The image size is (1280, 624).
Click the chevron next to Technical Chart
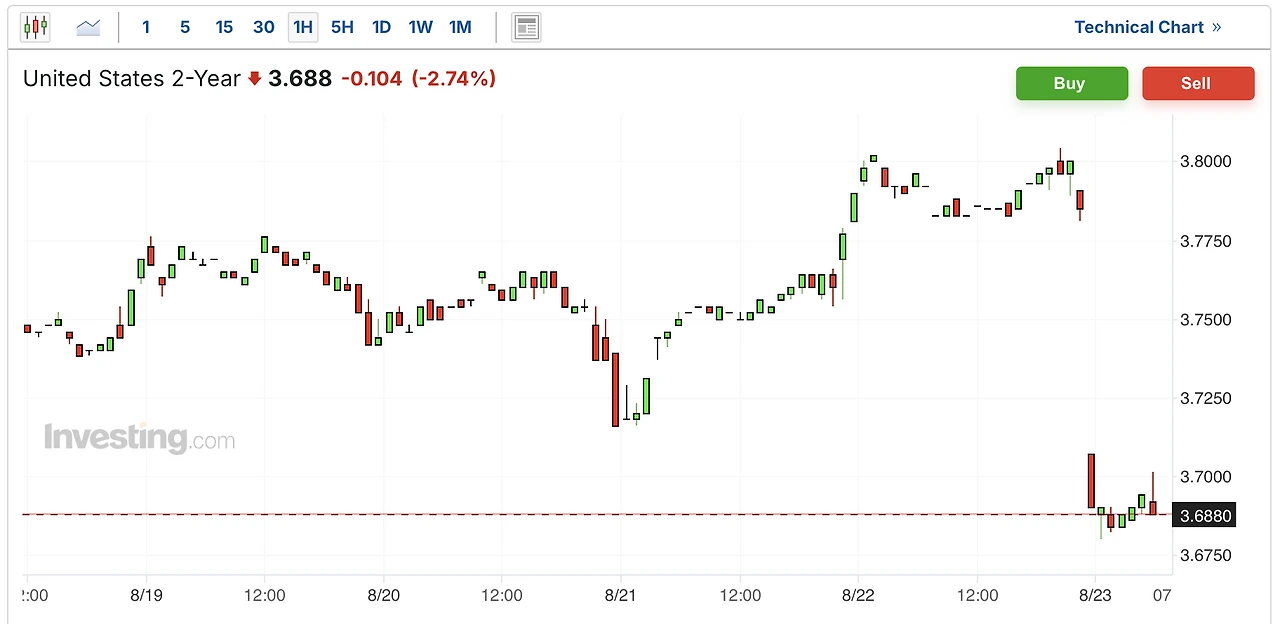click(x=1217, y=27)
